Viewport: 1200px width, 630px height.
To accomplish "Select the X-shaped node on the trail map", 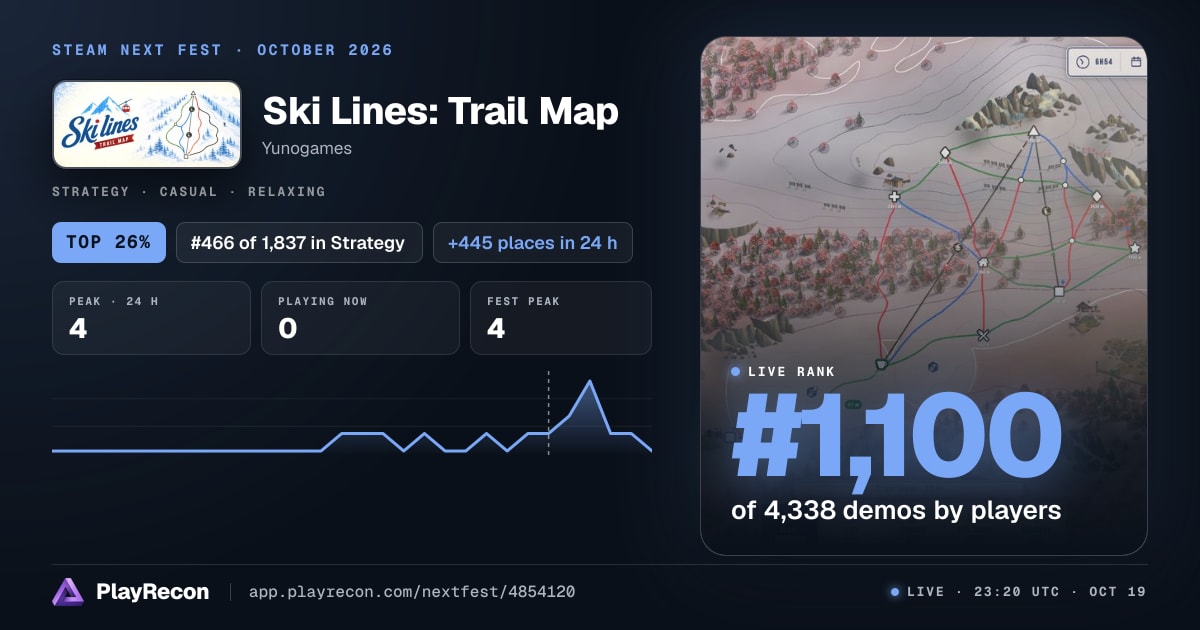I will click(x=982, y=335).
